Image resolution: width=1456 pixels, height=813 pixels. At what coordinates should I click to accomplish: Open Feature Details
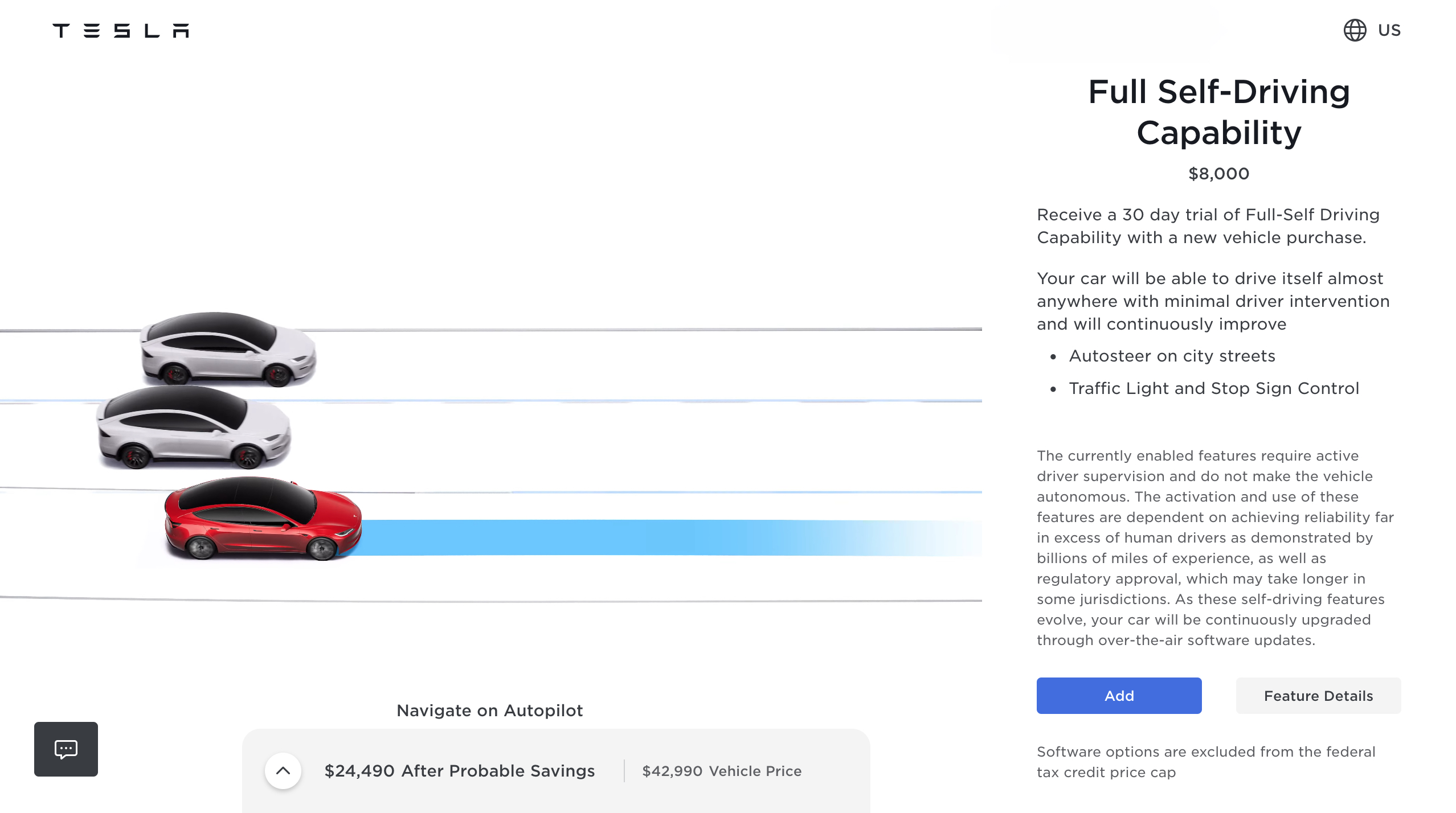pos(1318,696)
